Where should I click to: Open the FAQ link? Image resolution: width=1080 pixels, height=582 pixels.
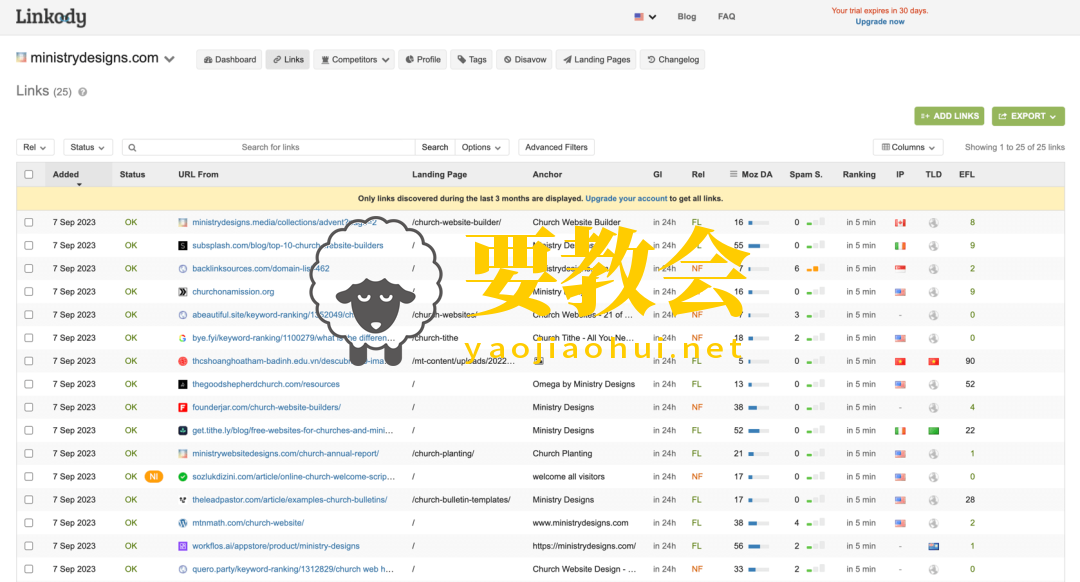(727, 17)
